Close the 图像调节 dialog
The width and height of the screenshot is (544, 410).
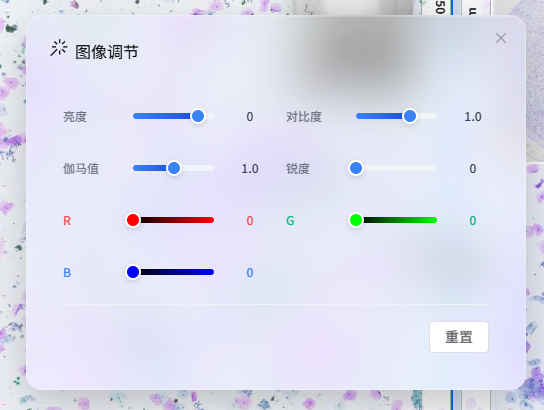(501, 38)
